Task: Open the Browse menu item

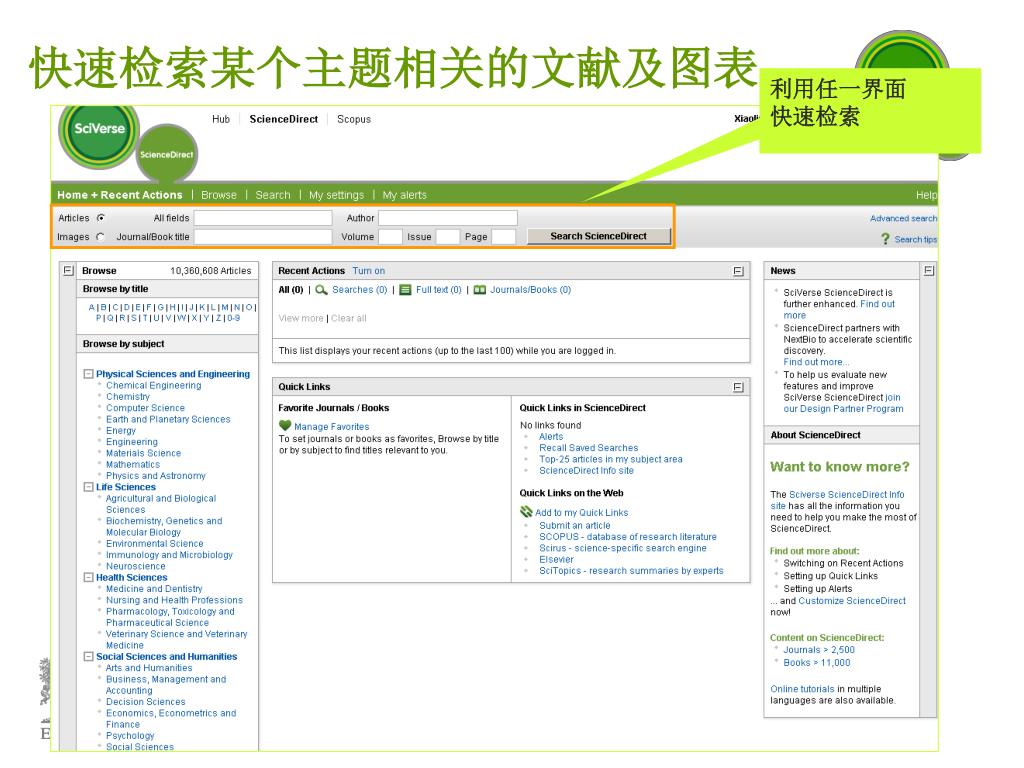Action: point(219,195)
